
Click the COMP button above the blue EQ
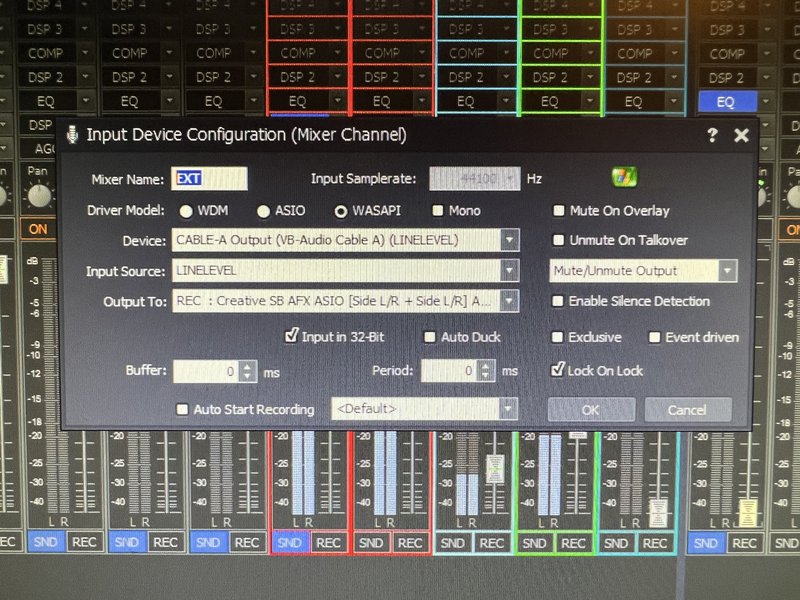pos(727,54)
